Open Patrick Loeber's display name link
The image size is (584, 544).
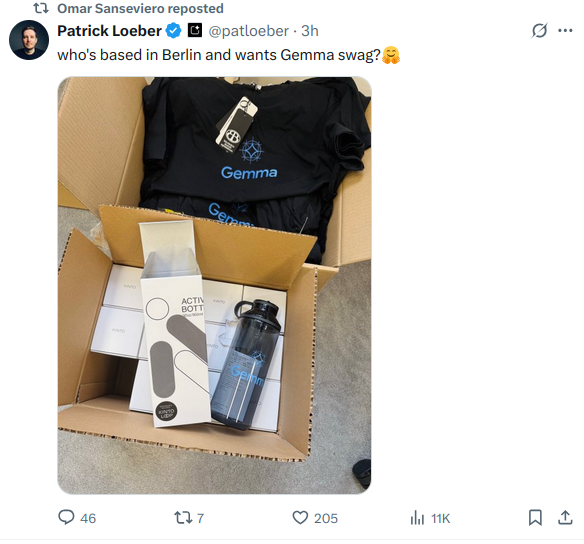[109, 31]
